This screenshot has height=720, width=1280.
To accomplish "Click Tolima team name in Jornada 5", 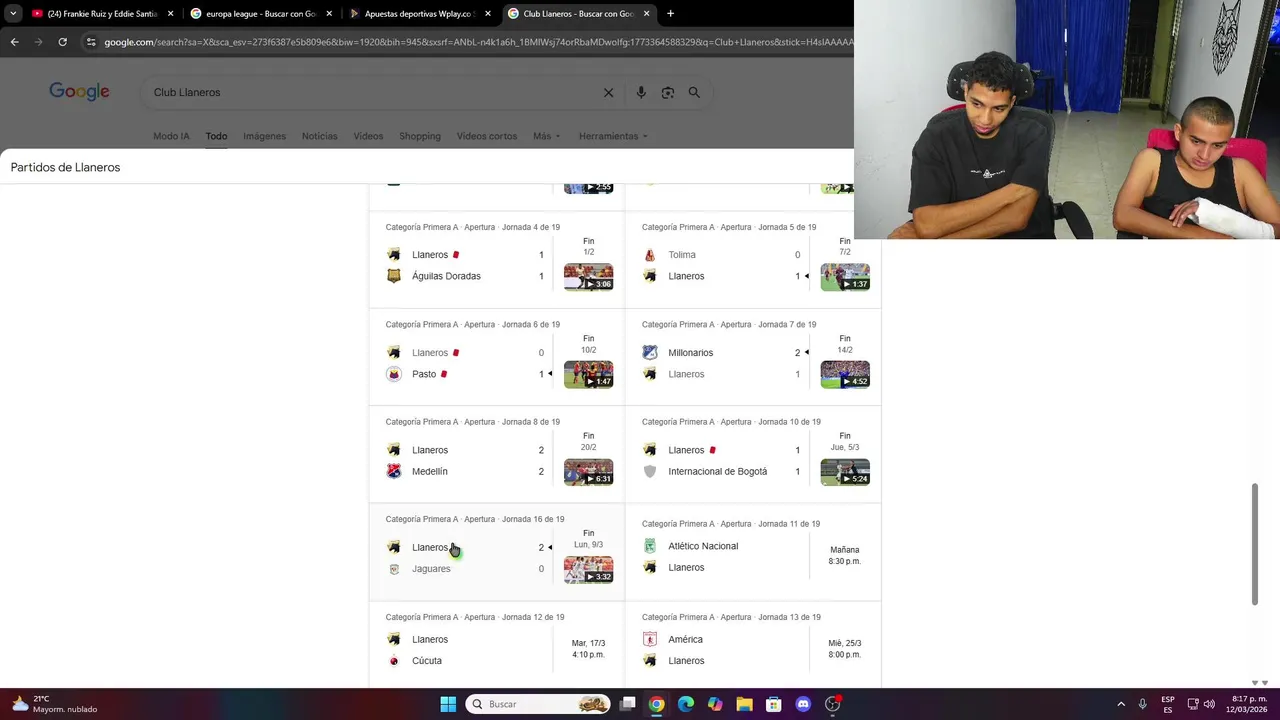I will click(682, 255).
